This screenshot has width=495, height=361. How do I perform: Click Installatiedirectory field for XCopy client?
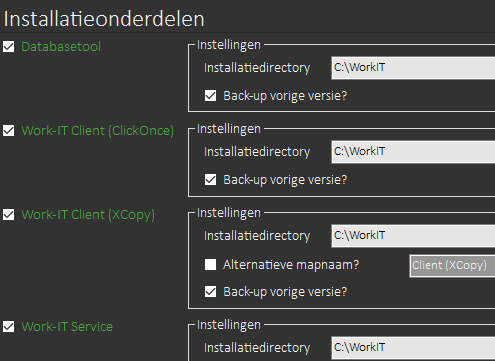[413, 236]
